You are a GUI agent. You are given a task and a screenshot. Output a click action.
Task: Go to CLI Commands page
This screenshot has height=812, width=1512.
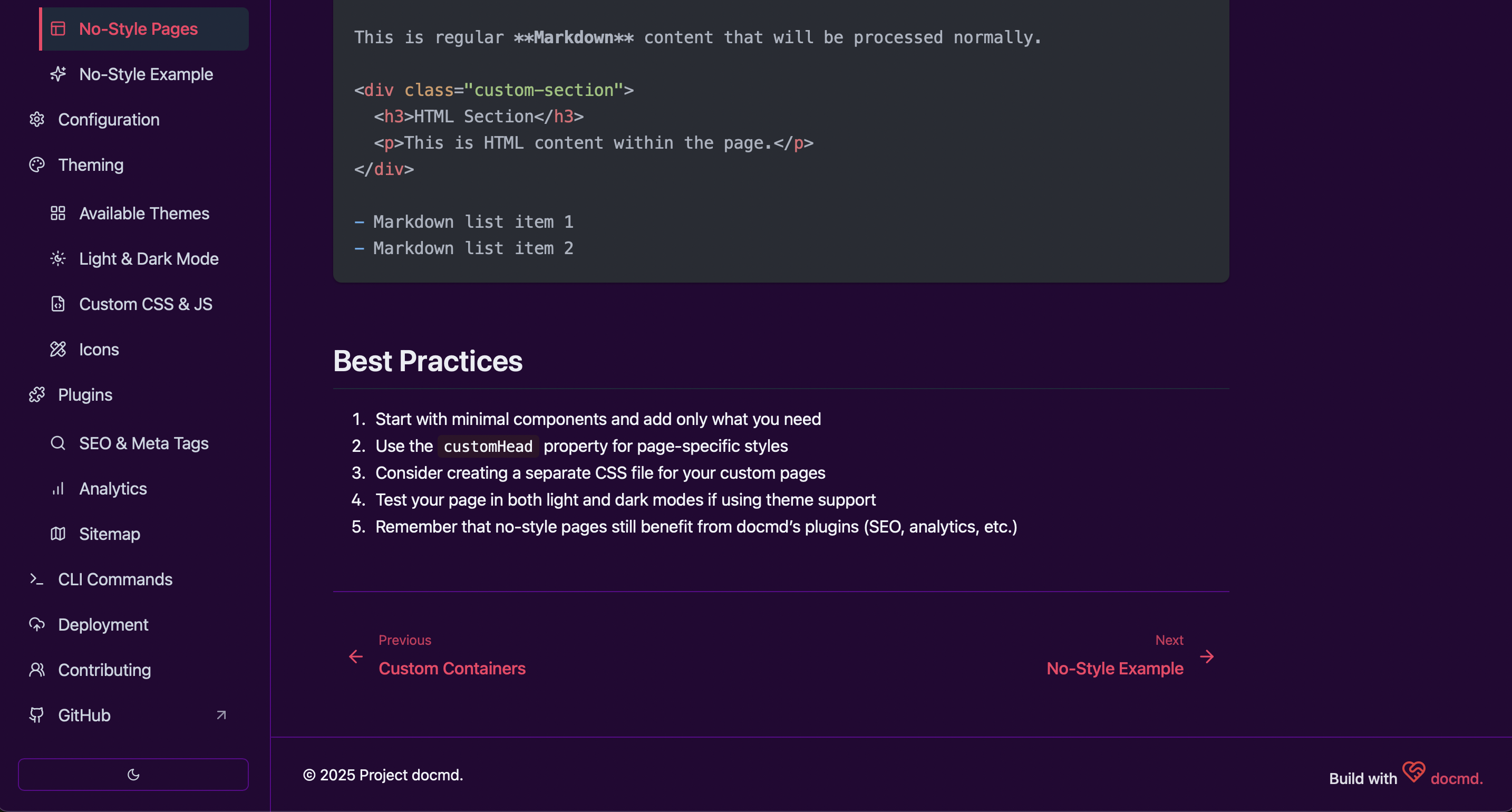[133, 579]
